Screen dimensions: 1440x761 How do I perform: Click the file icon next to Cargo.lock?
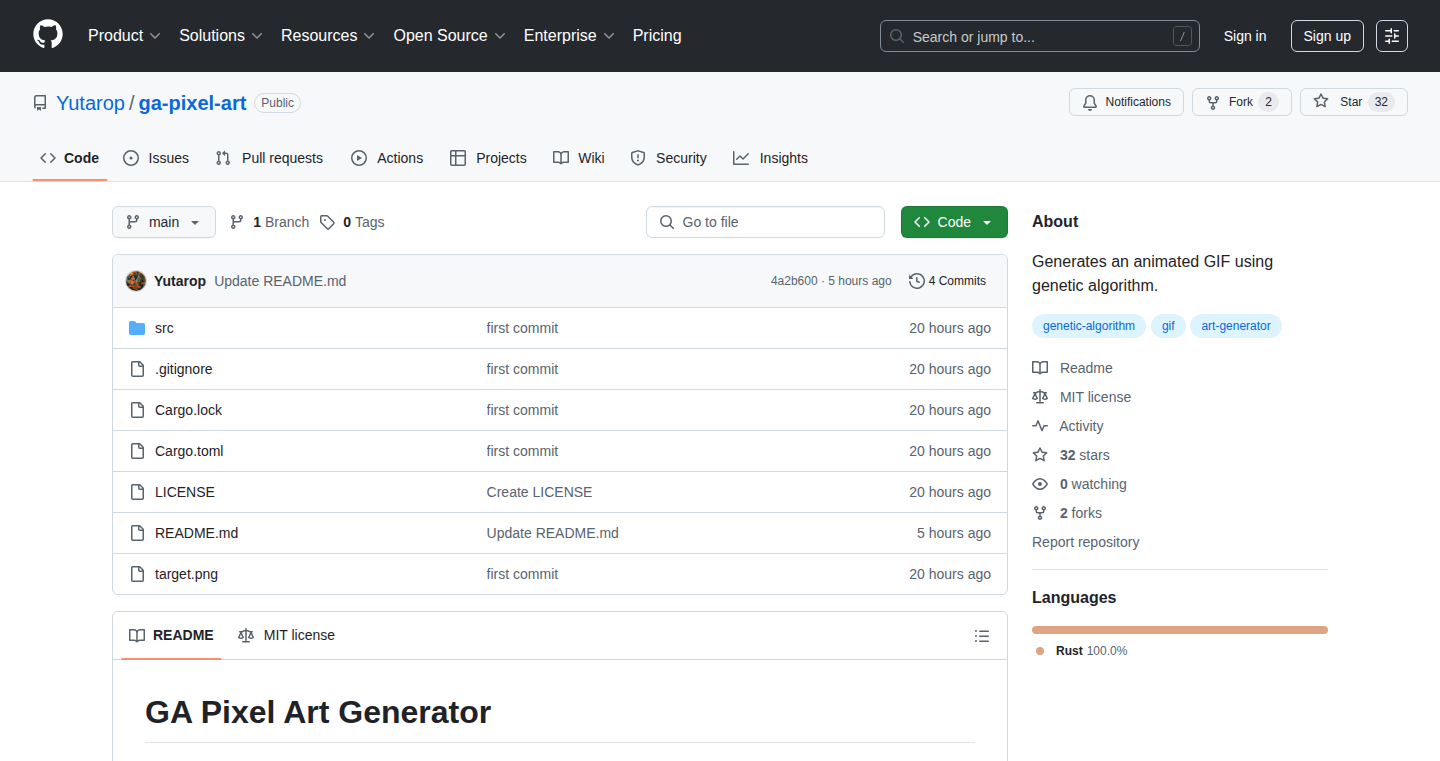[x=137, y=410]
